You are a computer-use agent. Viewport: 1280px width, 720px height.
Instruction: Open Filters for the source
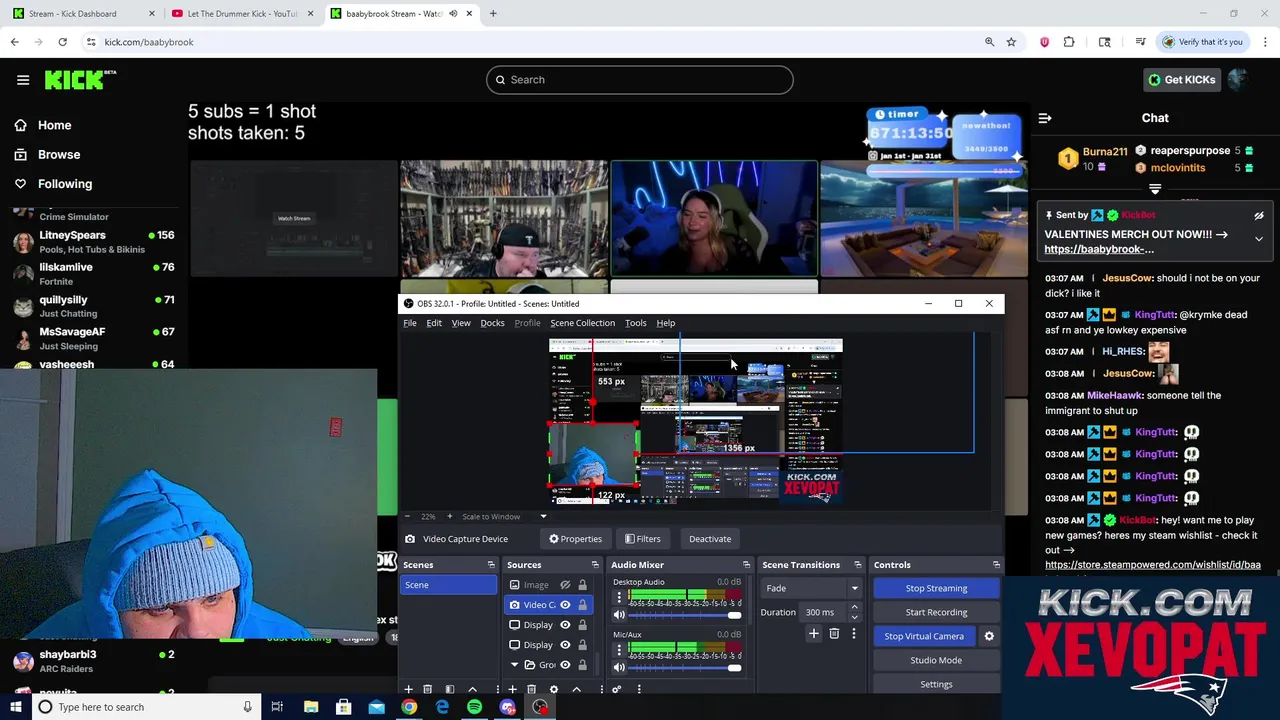coord(642,539)
